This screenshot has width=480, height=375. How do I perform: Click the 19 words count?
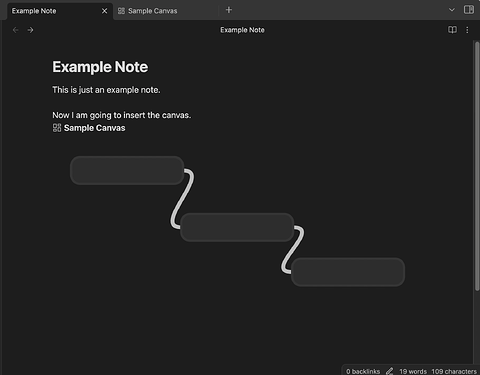click(413, 371)
